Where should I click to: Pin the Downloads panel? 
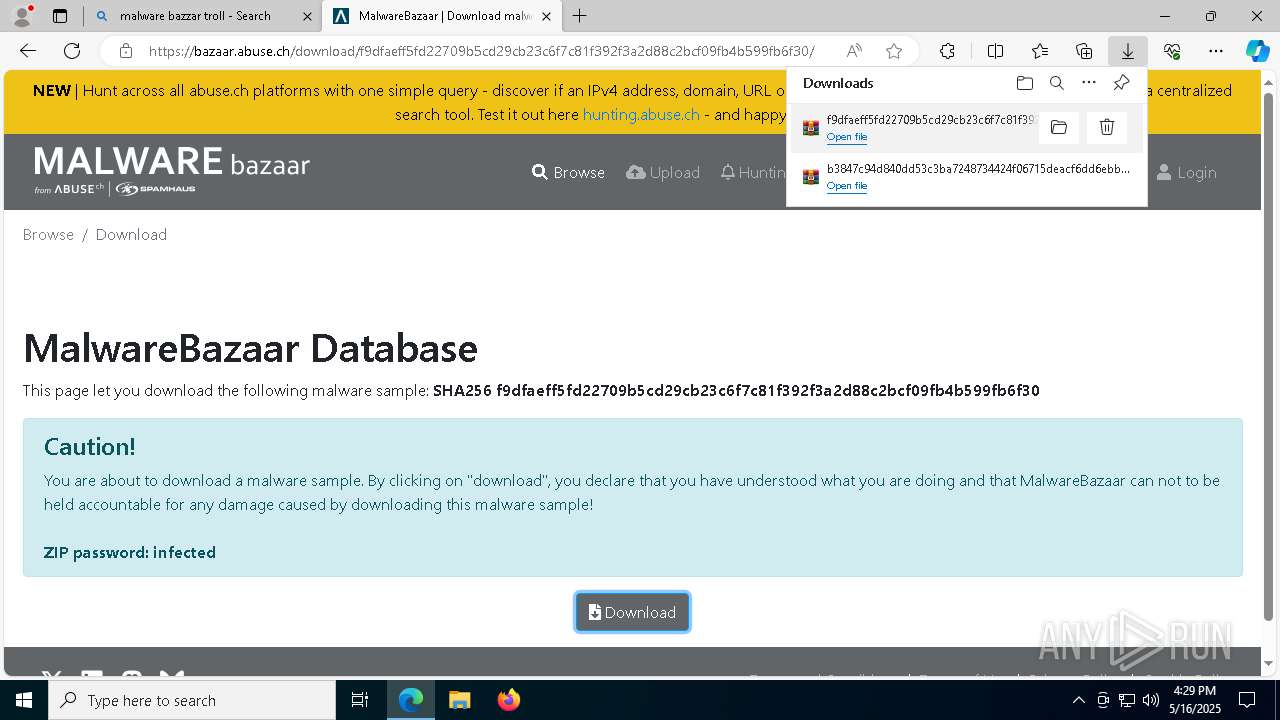pyautogui.click(x=1121, y=83)
